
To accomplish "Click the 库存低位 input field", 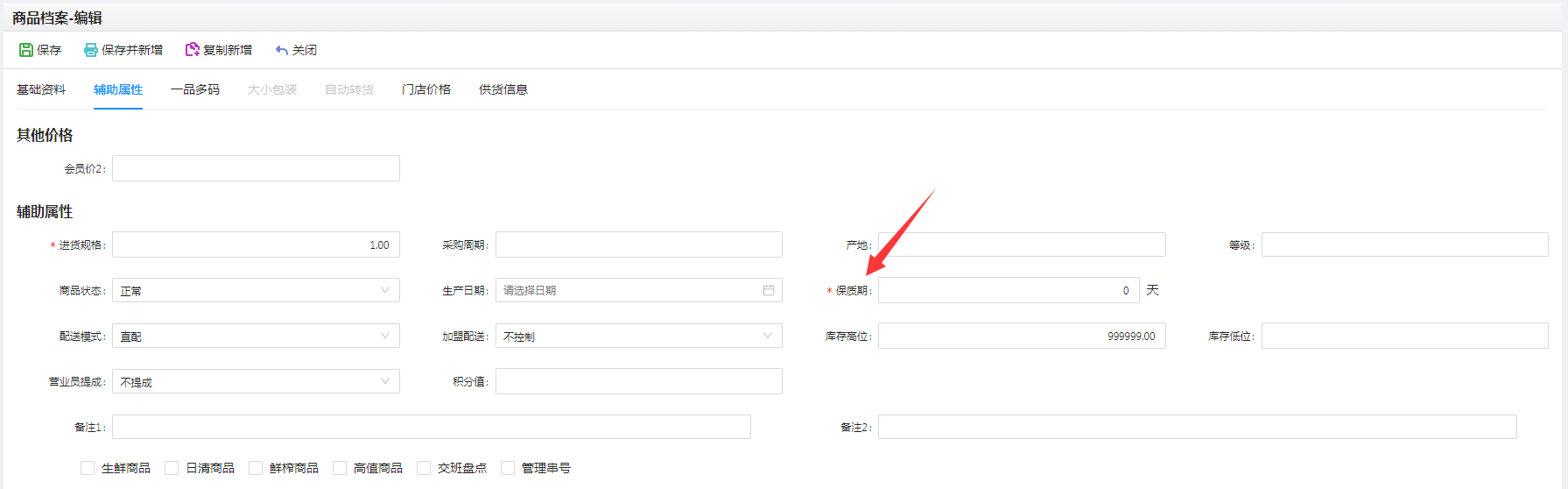I will pos(1405,336).
